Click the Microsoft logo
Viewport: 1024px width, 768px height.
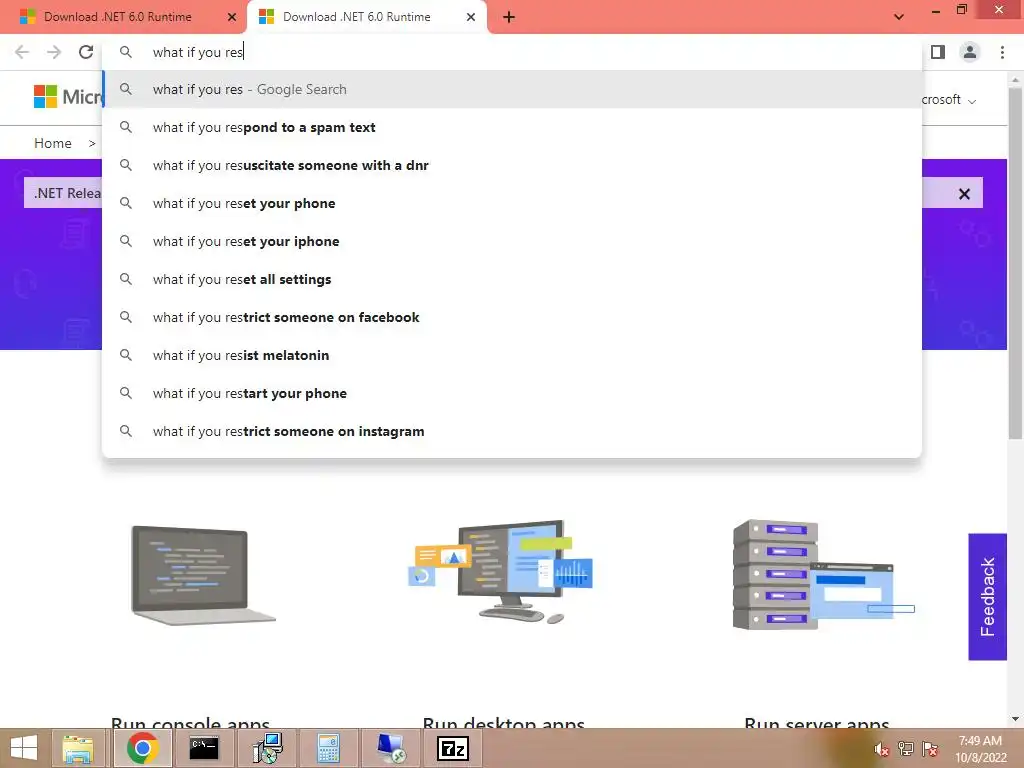click(67, 97)
